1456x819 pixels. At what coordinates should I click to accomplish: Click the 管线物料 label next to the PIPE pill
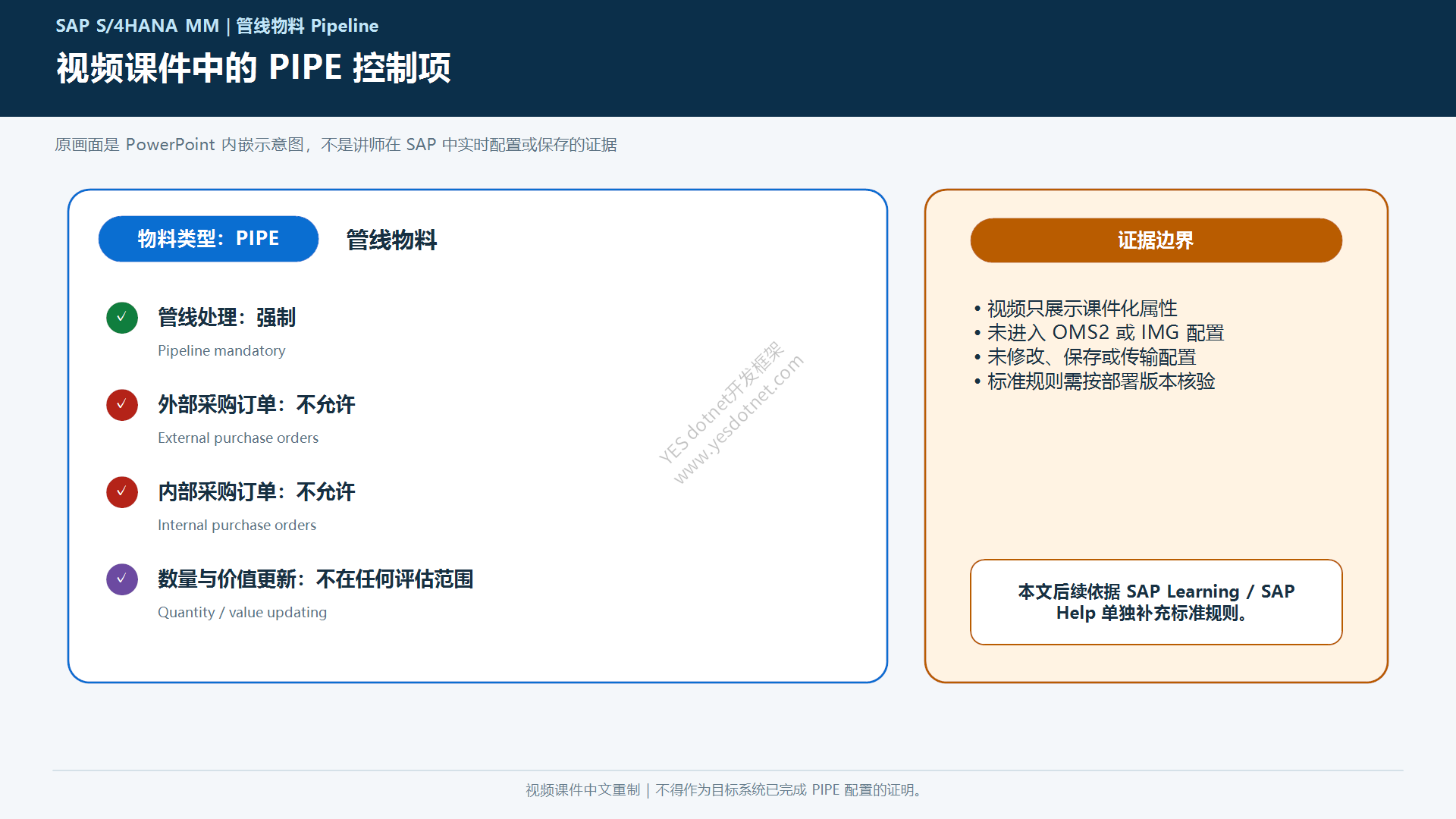pos(391,240)
